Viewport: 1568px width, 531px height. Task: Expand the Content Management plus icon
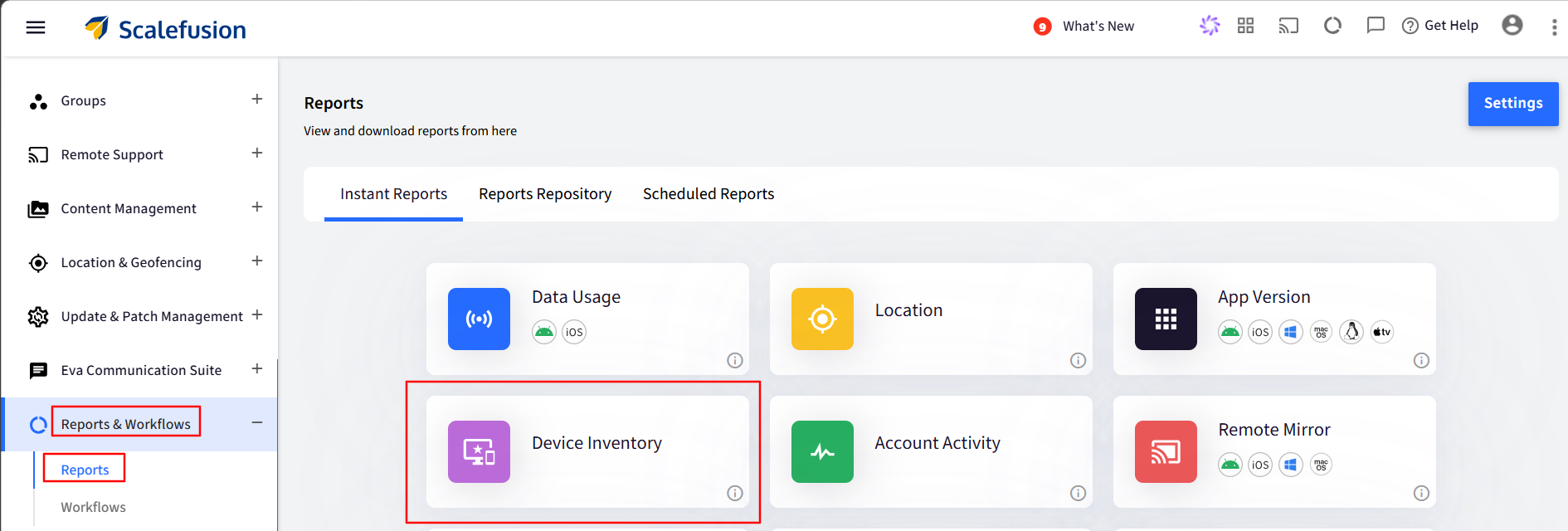(x=257, y=207)
